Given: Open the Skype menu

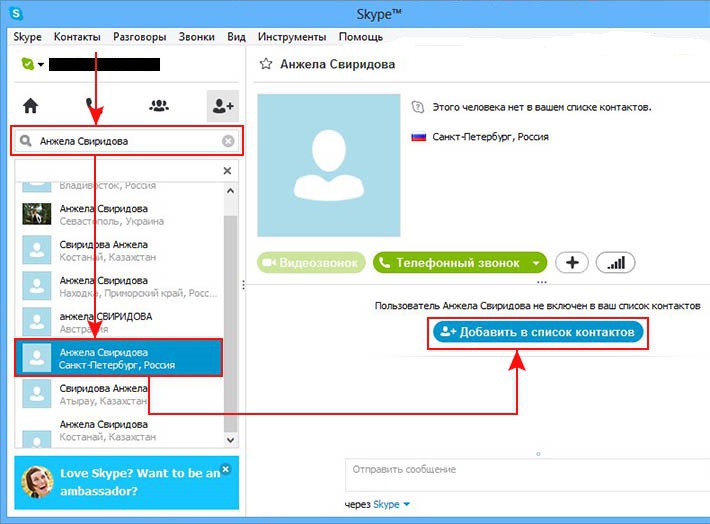Looking at the screenshot, I should click(x=27, y=37).
